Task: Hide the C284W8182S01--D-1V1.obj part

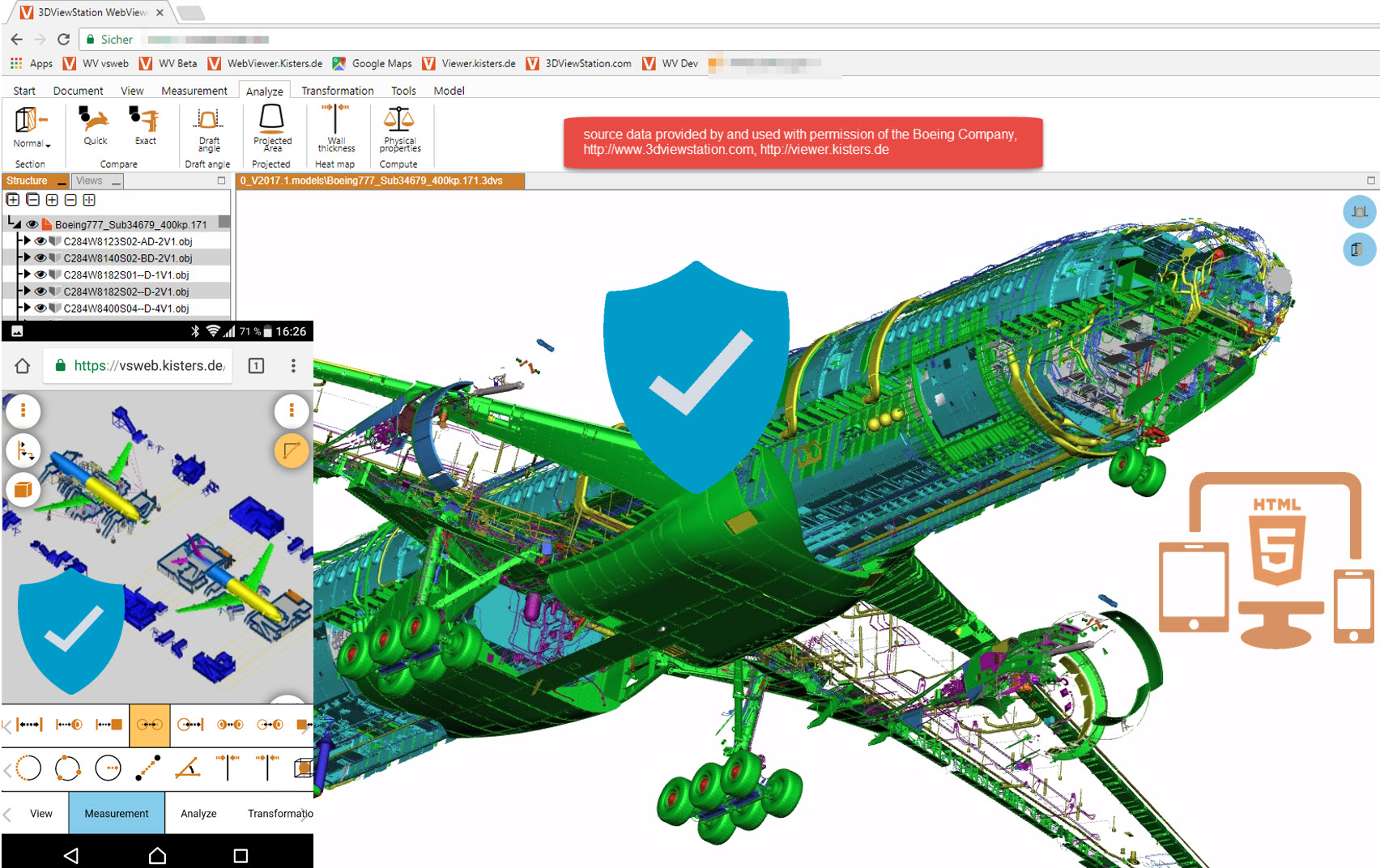Action: click(40, 274)
